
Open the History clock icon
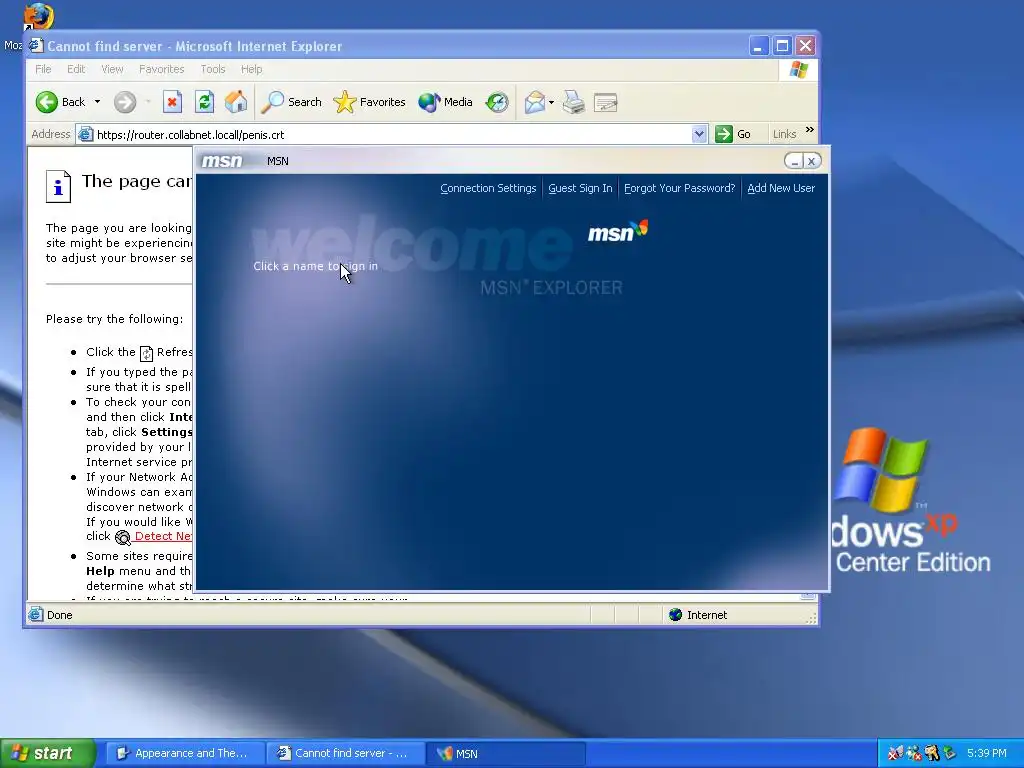497,102
